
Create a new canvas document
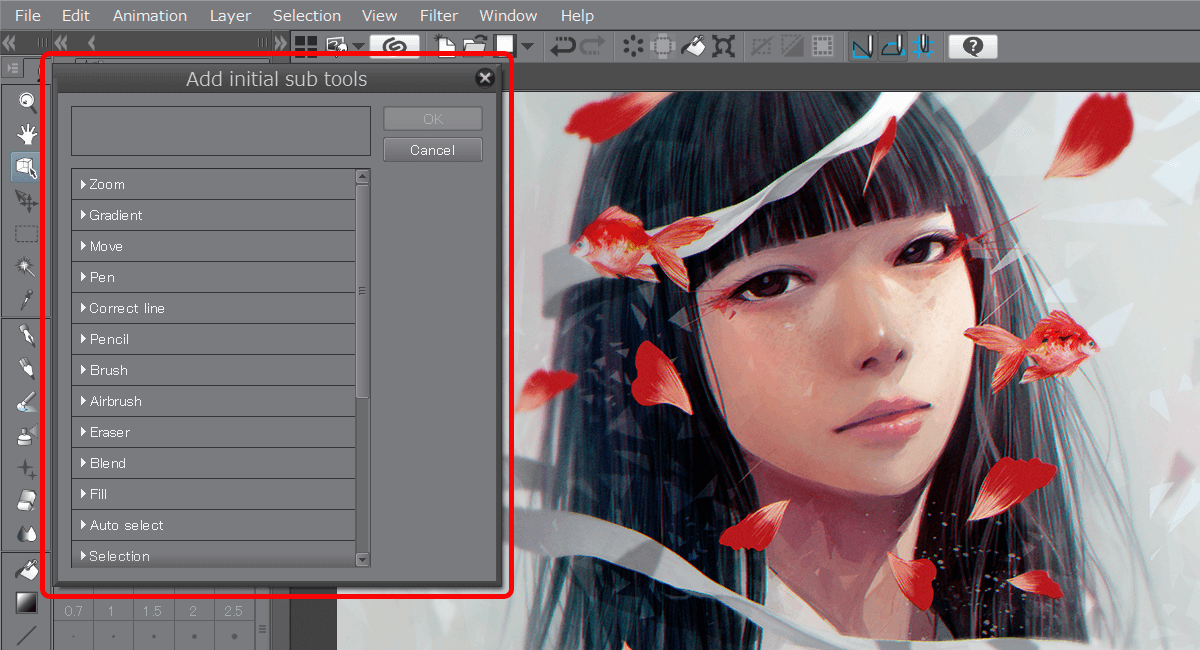[x=446, y=46]
